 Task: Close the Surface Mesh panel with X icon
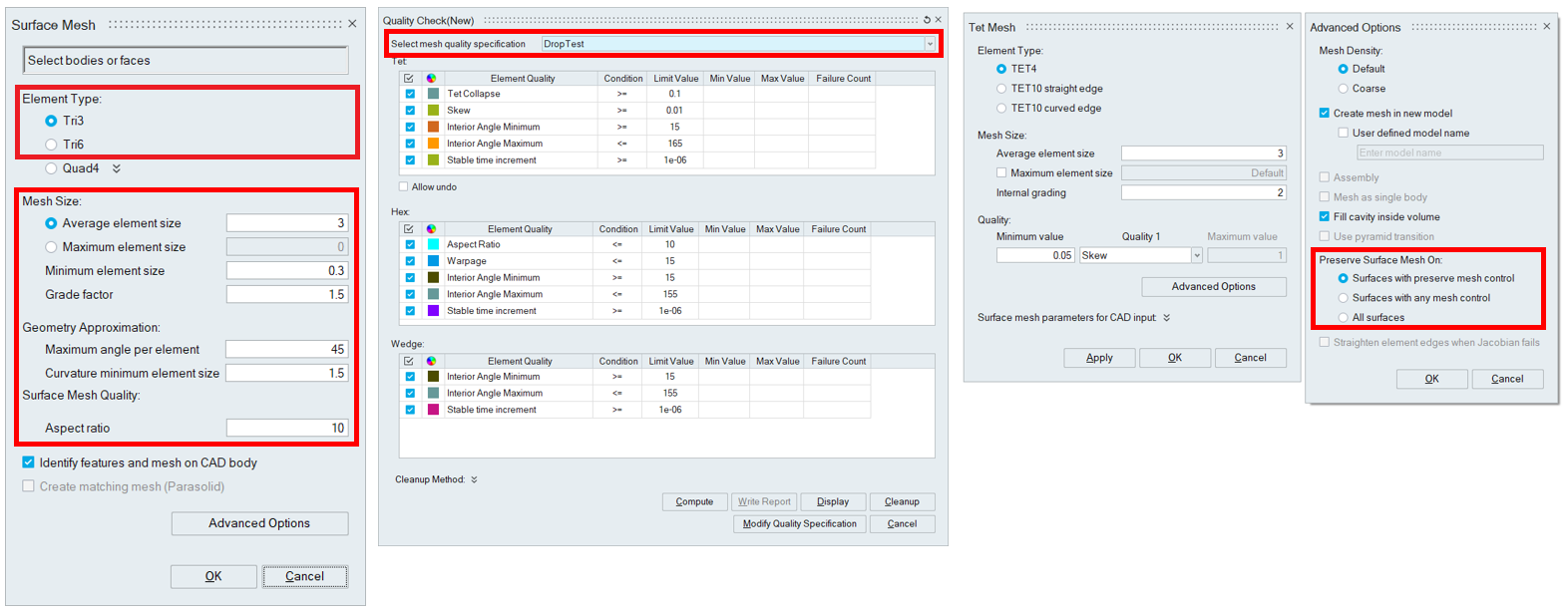352,24
